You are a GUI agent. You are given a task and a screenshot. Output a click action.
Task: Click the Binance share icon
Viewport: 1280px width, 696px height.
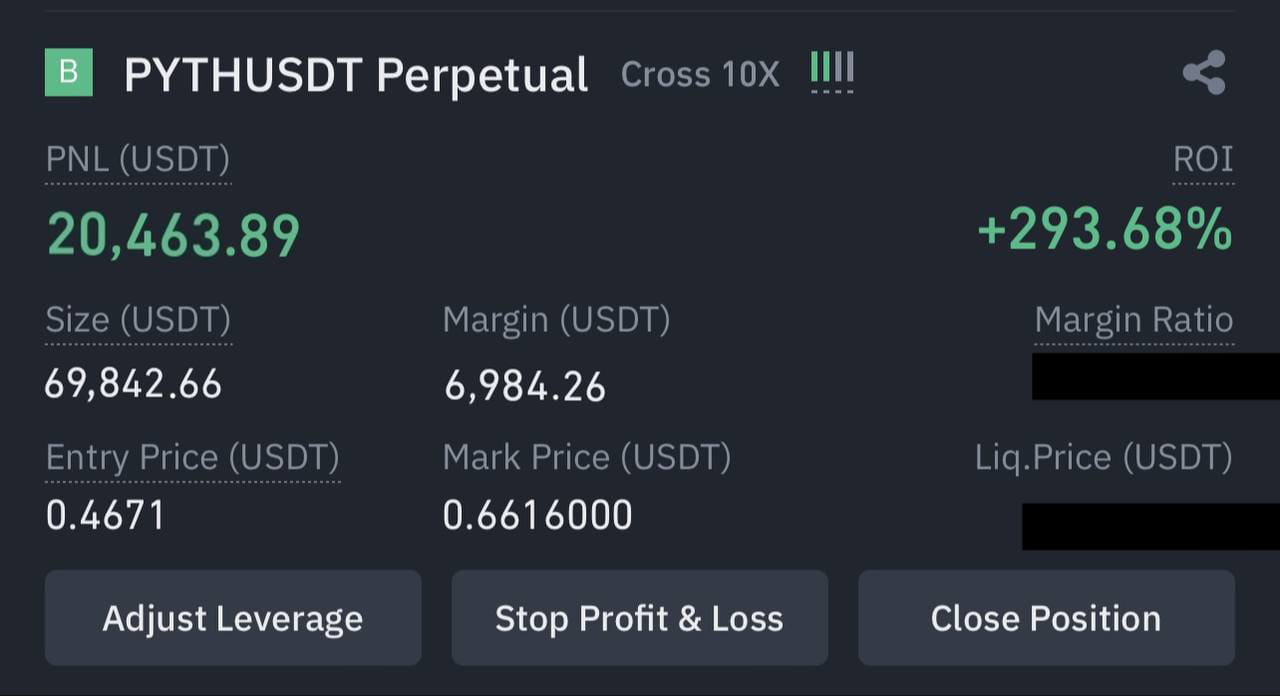(1206, 70)
